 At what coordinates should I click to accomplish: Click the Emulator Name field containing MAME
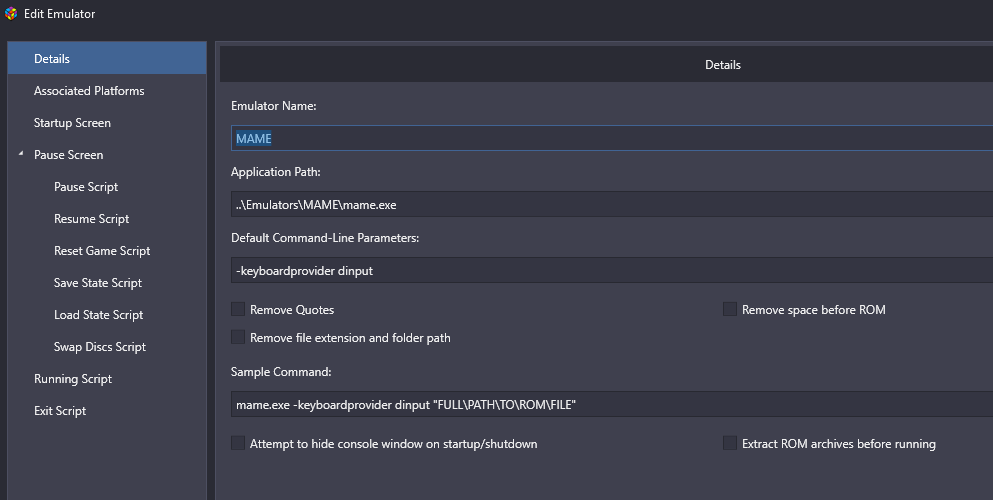(x=612, y=138)
